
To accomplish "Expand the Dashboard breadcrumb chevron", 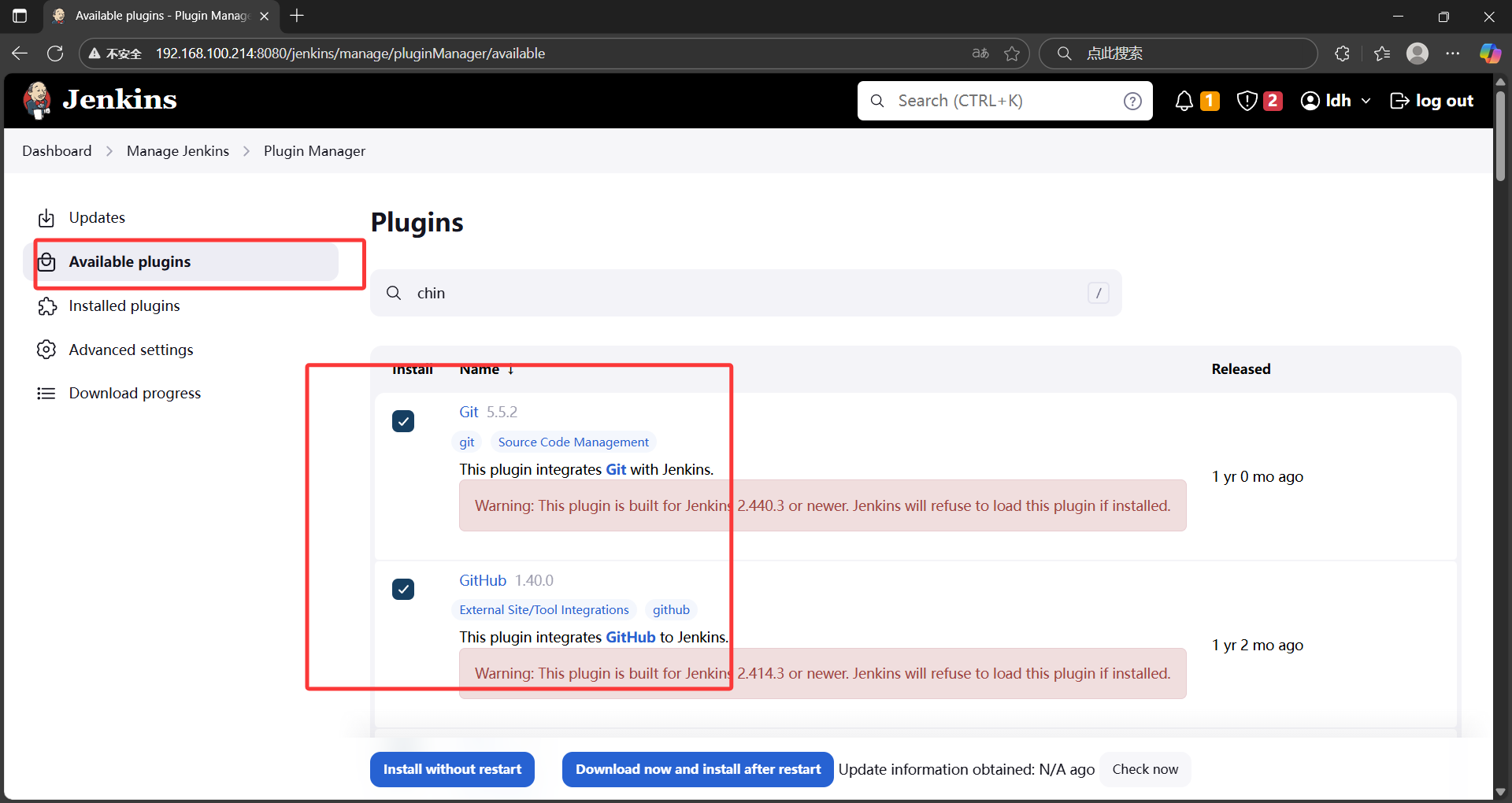I will [109, 151].
